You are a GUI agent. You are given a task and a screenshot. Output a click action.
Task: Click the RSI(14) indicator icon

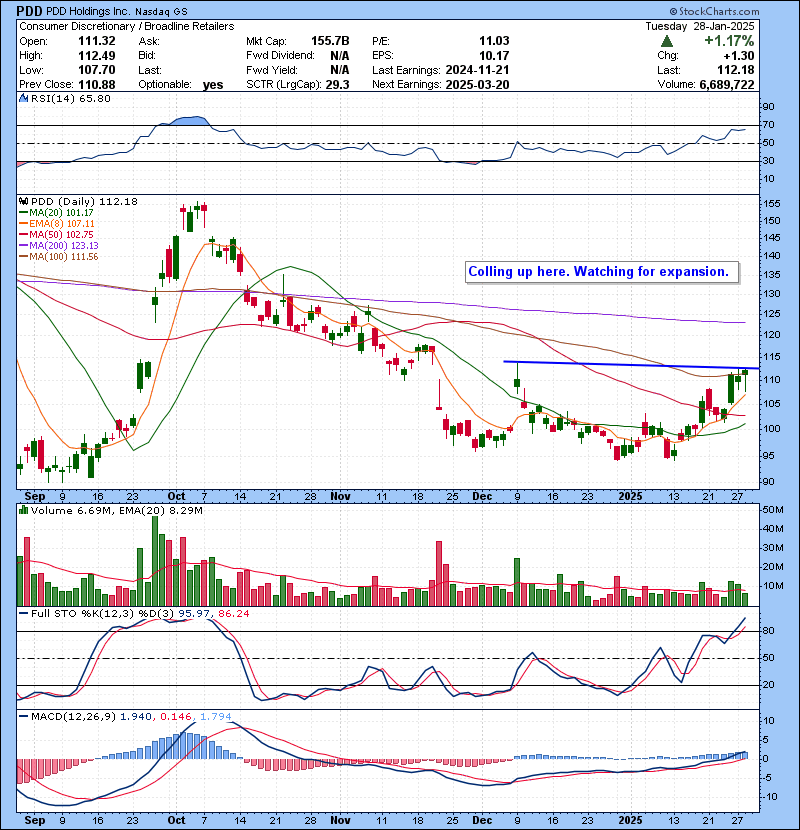pos(23,98)
